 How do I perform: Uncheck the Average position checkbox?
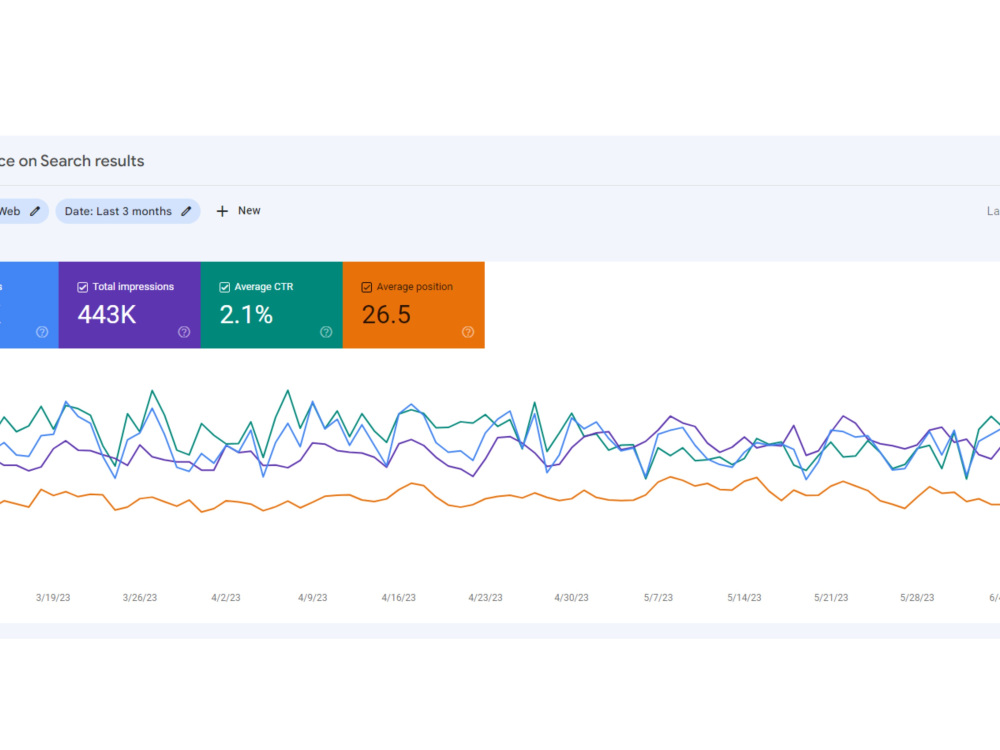(x=367, y=287)
